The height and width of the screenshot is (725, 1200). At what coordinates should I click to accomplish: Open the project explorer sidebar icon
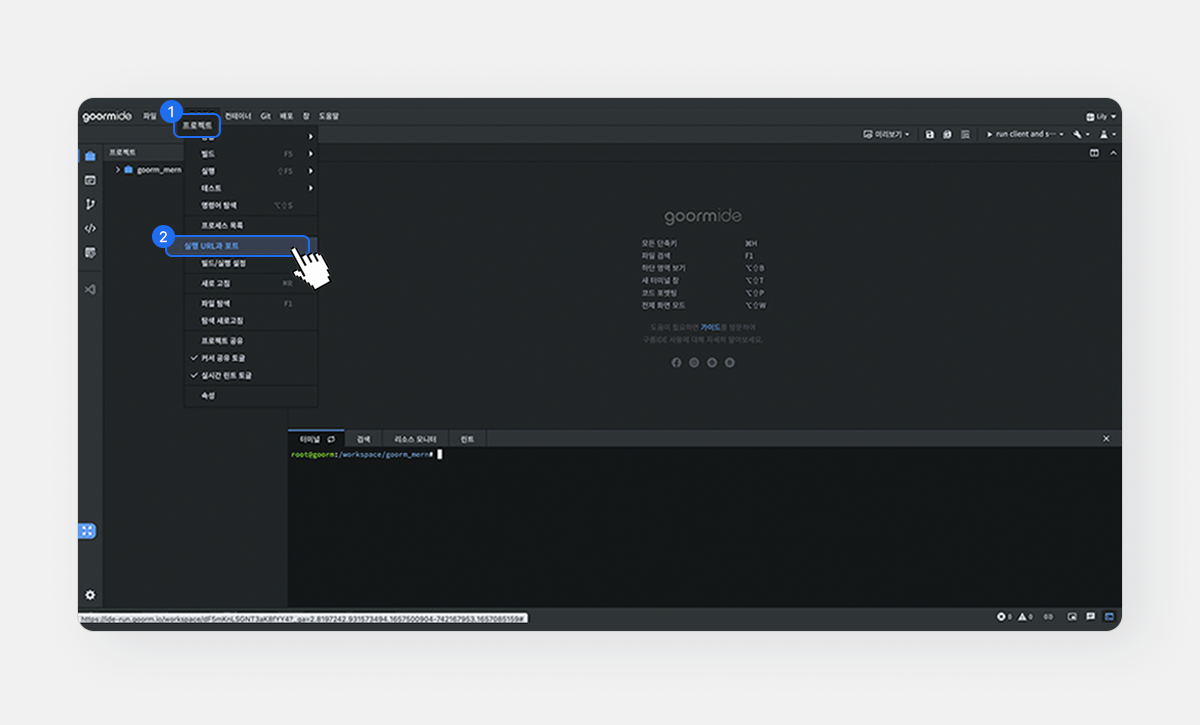[x=90, y=156]
